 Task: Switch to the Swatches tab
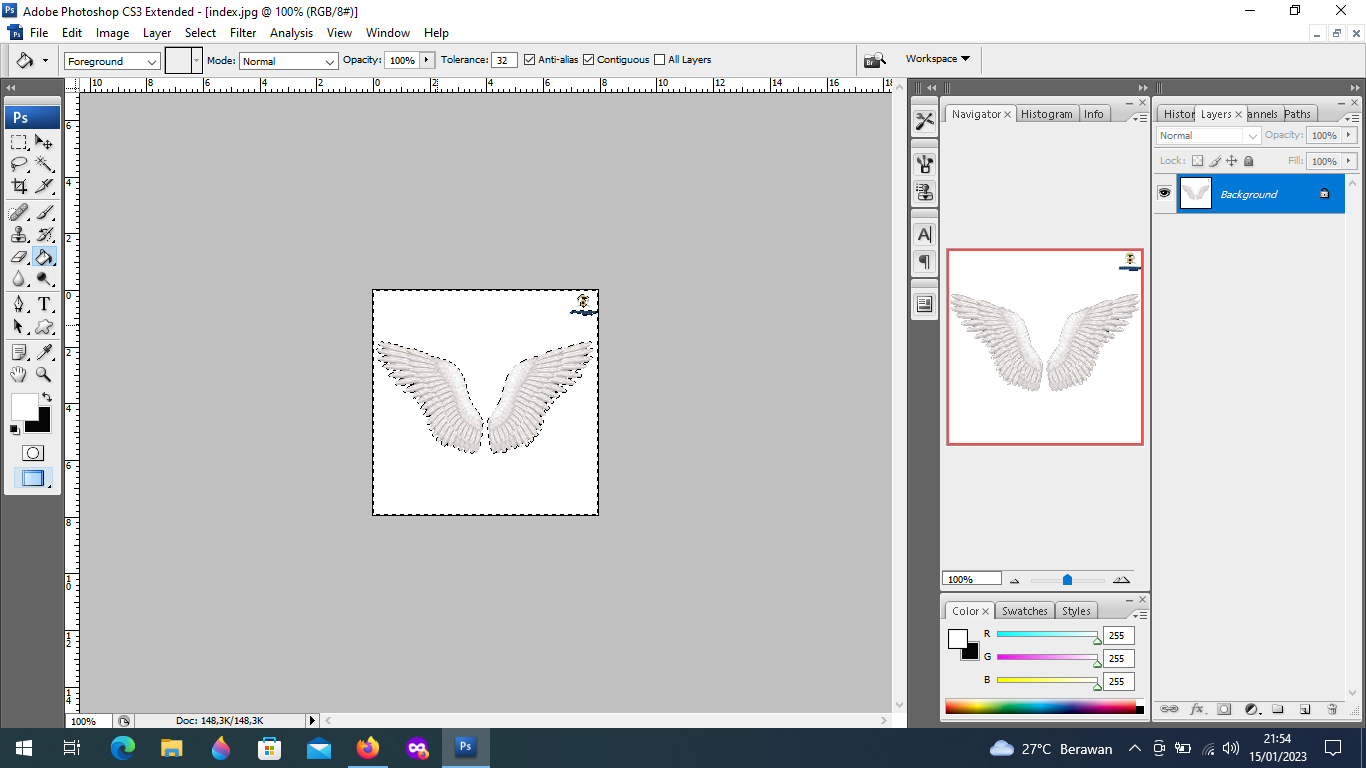[x=1024, y=611]
